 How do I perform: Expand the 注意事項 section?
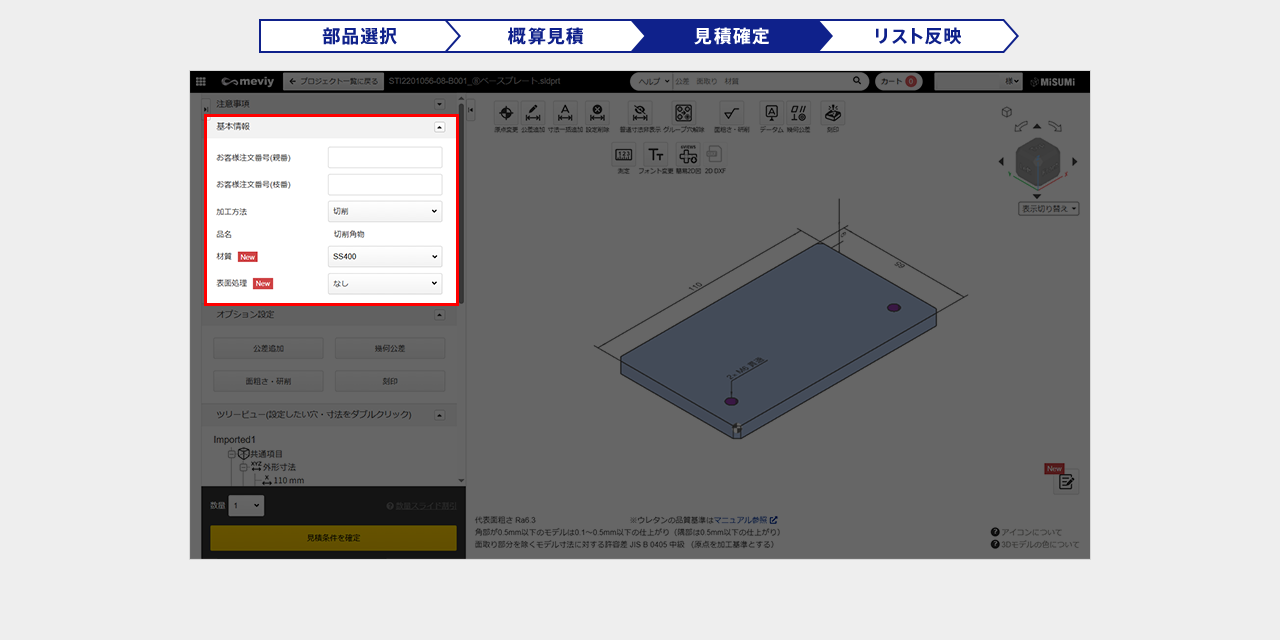[x=439, y=104]
